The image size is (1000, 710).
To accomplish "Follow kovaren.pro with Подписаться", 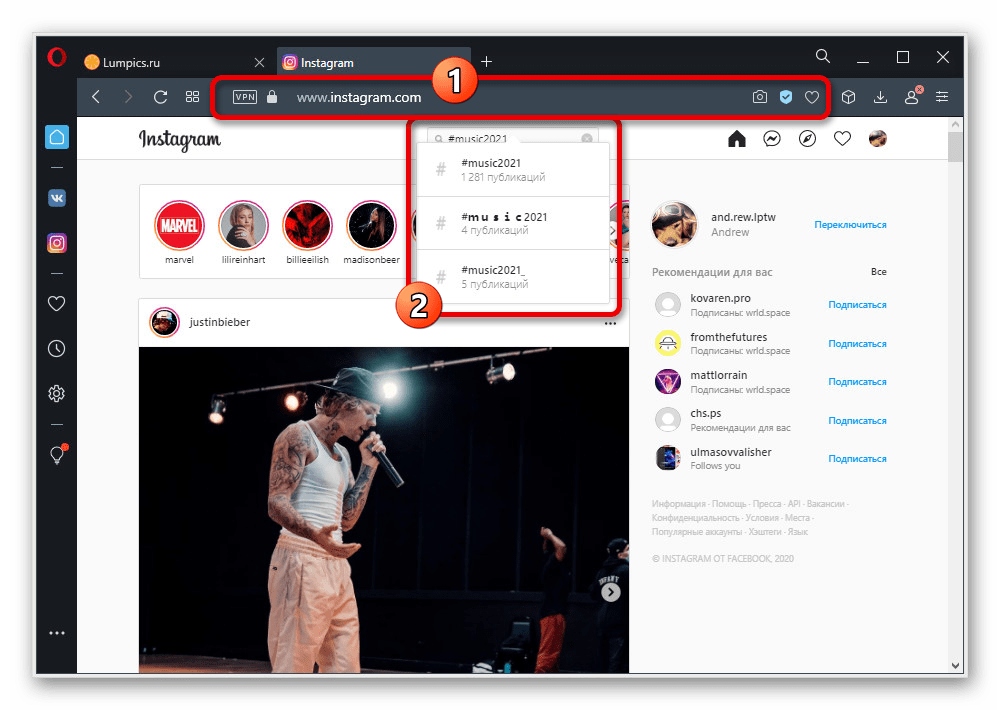I will point(857,305).
